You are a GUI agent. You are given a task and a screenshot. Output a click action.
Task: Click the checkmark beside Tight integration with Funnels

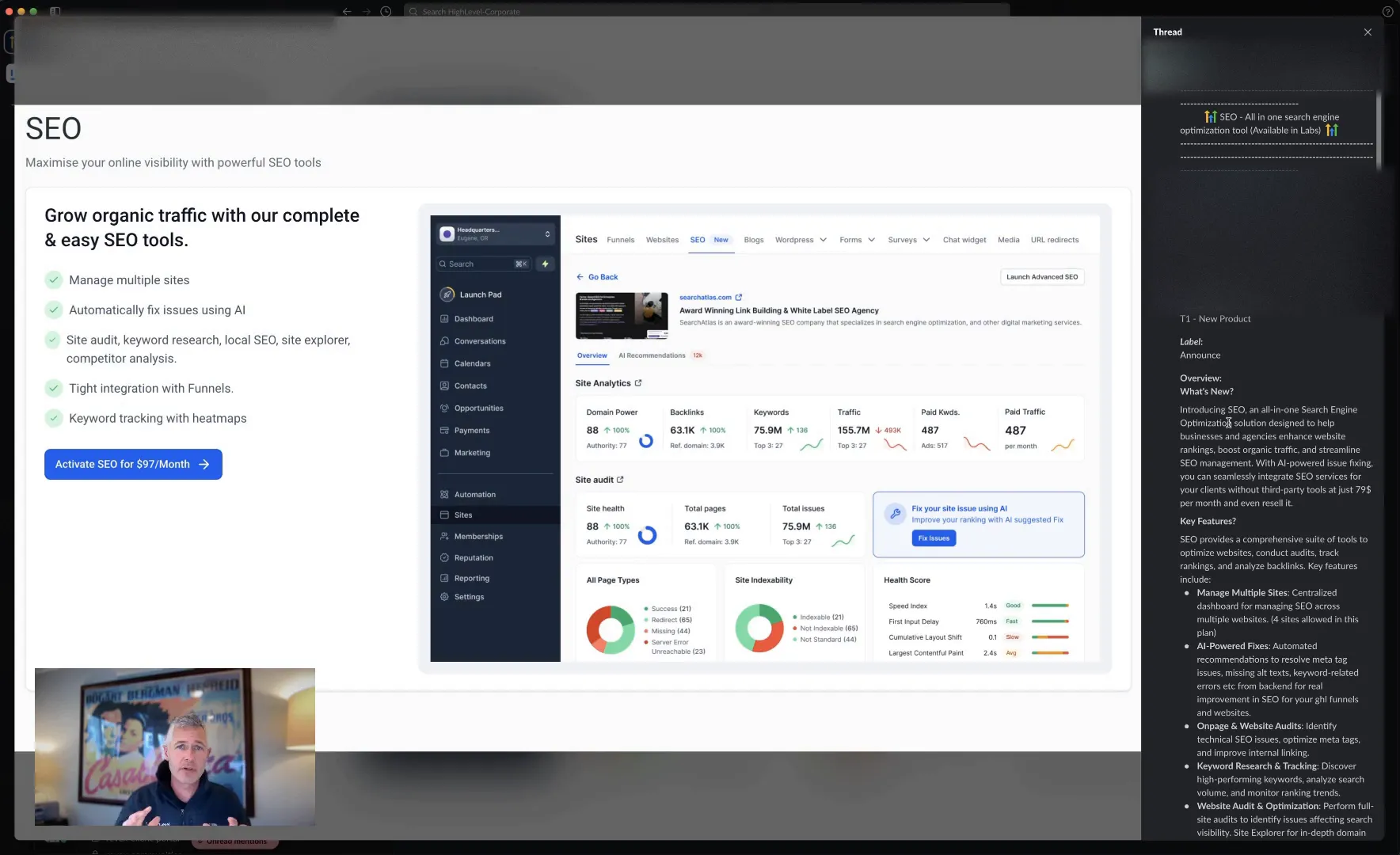click(54, 388)
